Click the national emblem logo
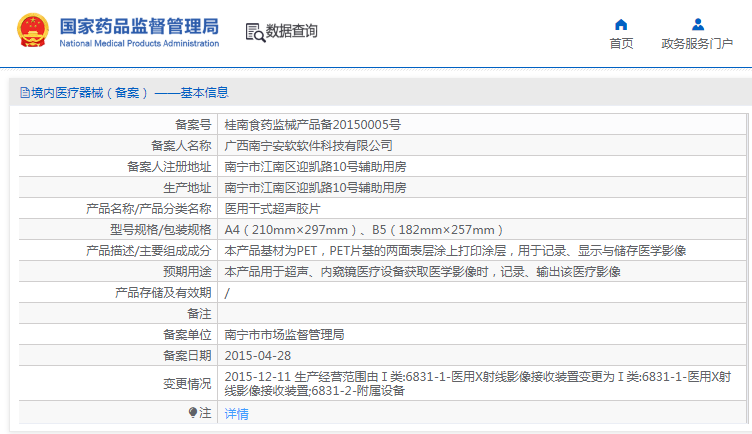Image resolution: width=752 pixels, height=434 pixels. coord(33,30)
